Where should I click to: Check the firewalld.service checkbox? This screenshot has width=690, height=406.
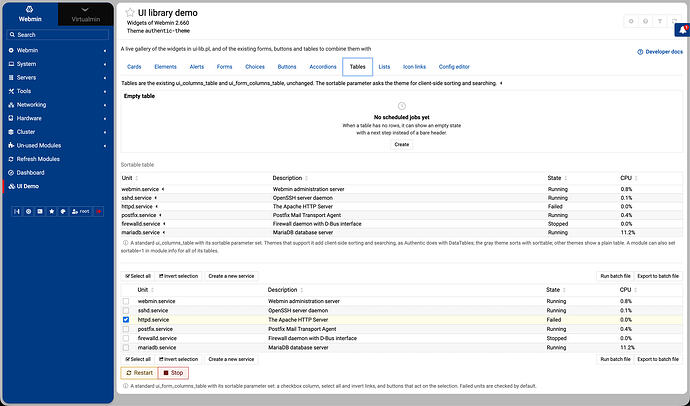126,338
